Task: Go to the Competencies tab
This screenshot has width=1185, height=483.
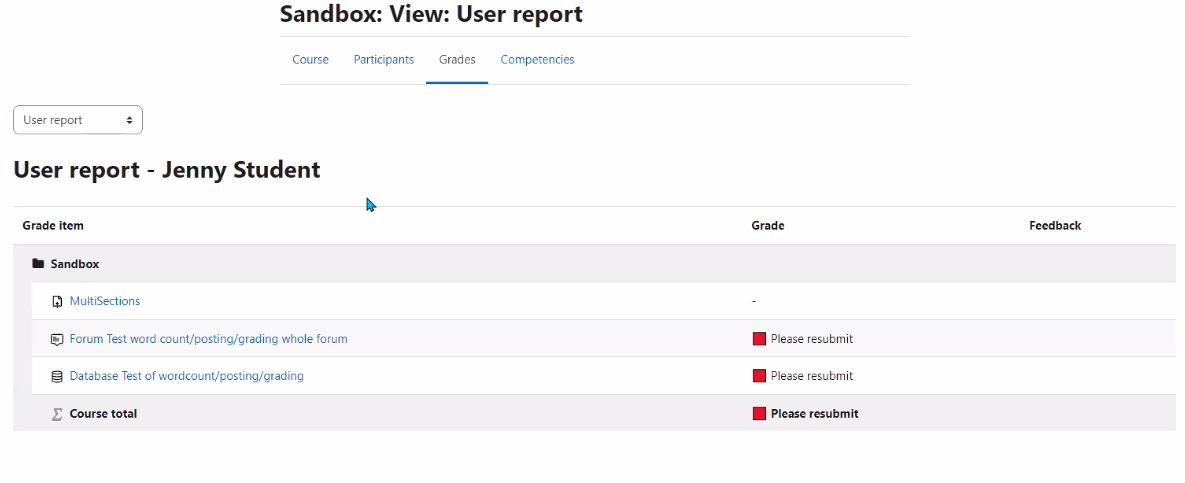Action: coord(537,60)
